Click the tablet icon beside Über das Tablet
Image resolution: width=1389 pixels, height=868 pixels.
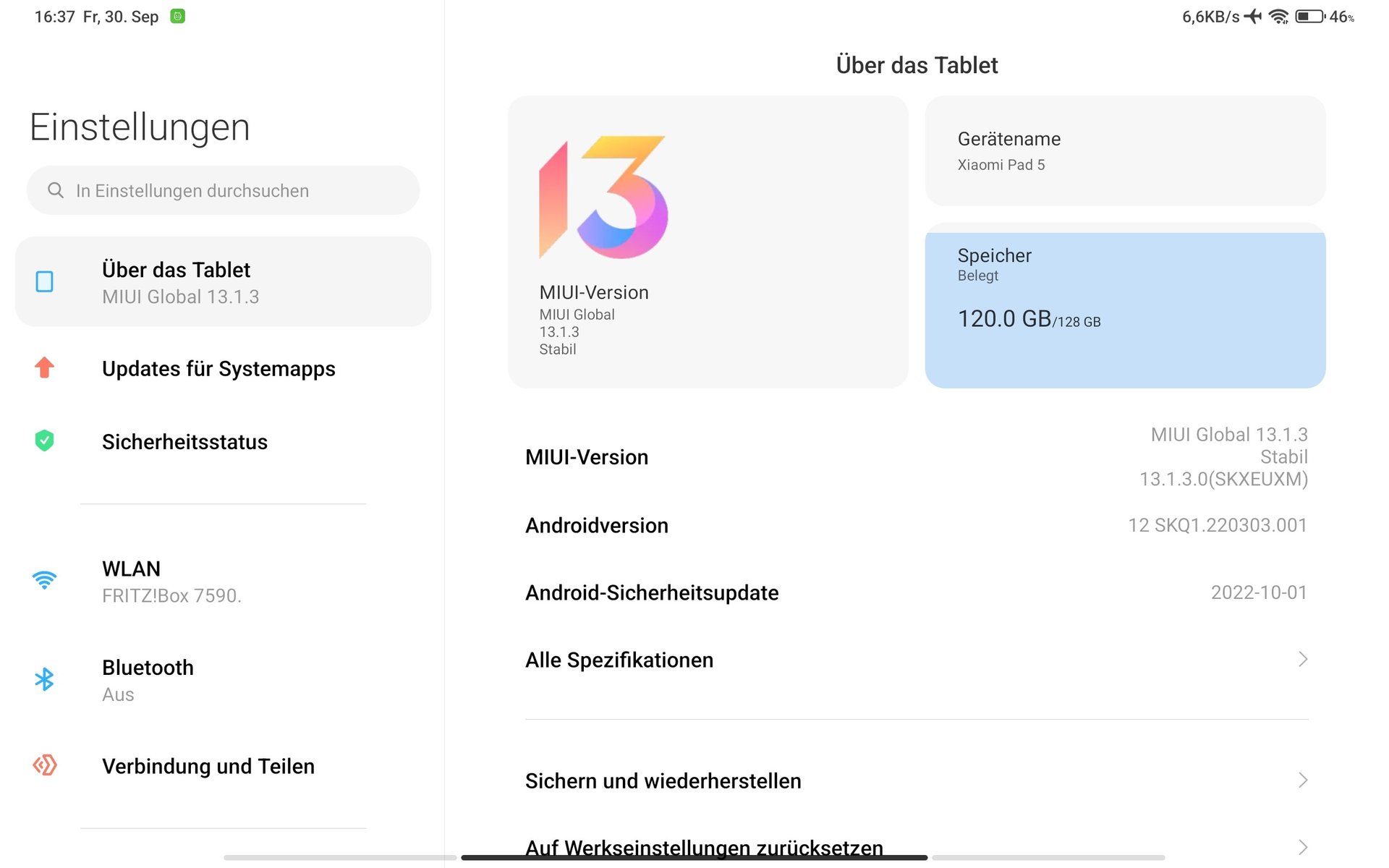click(45, 281)
